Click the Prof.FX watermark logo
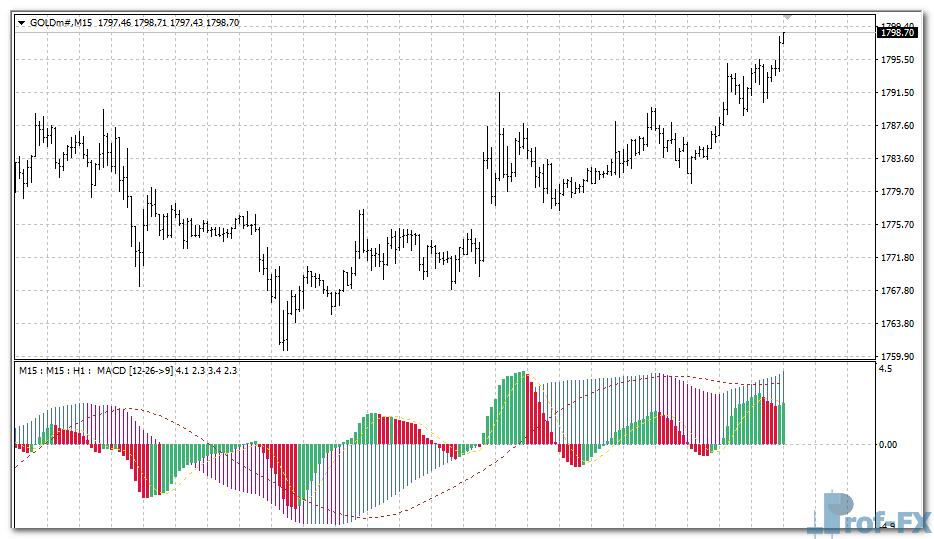The height and width of the screenshot is (539, 934). [x=868, y=513]
